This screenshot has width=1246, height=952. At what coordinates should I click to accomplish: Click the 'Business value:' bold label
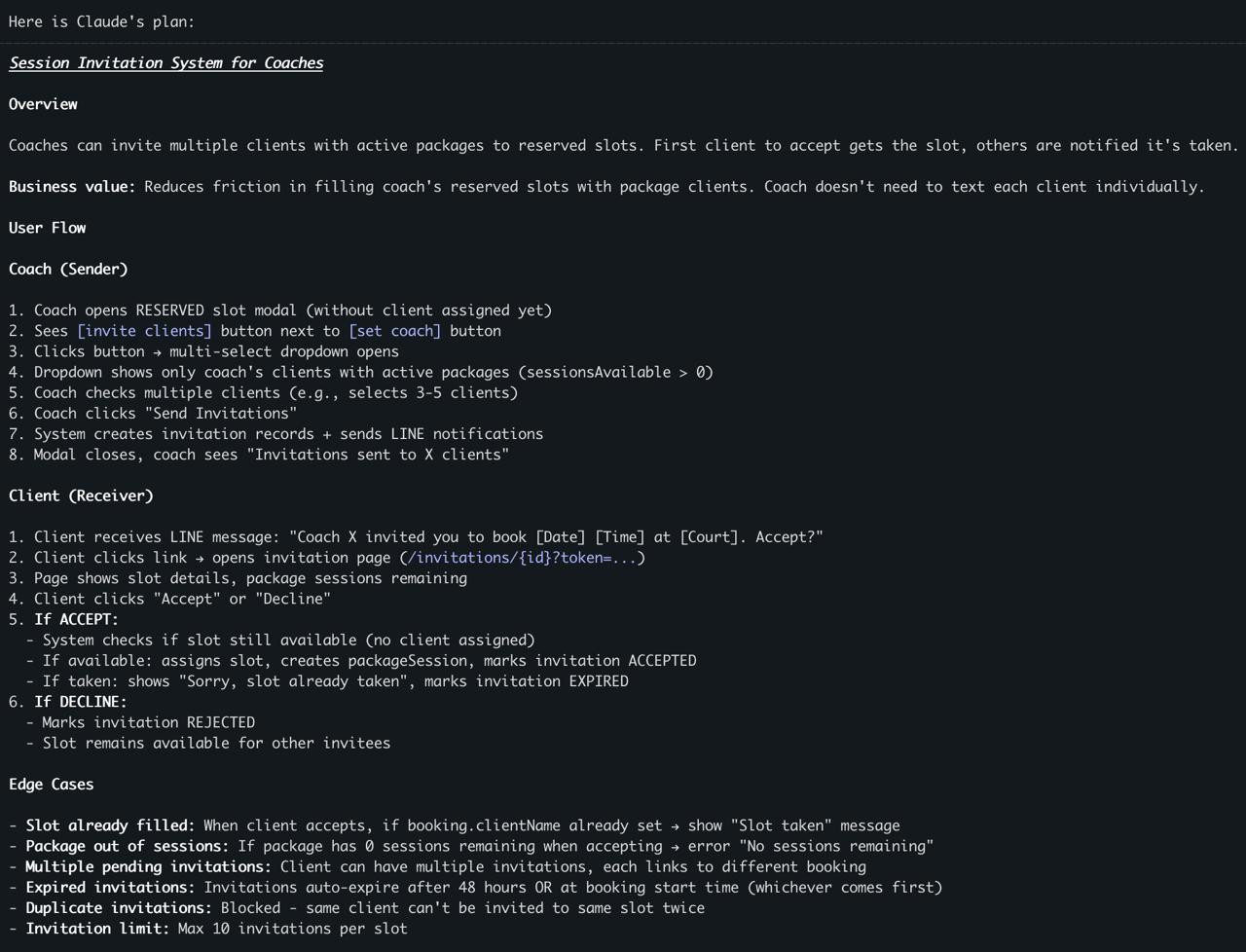click(x=72, y=187)
